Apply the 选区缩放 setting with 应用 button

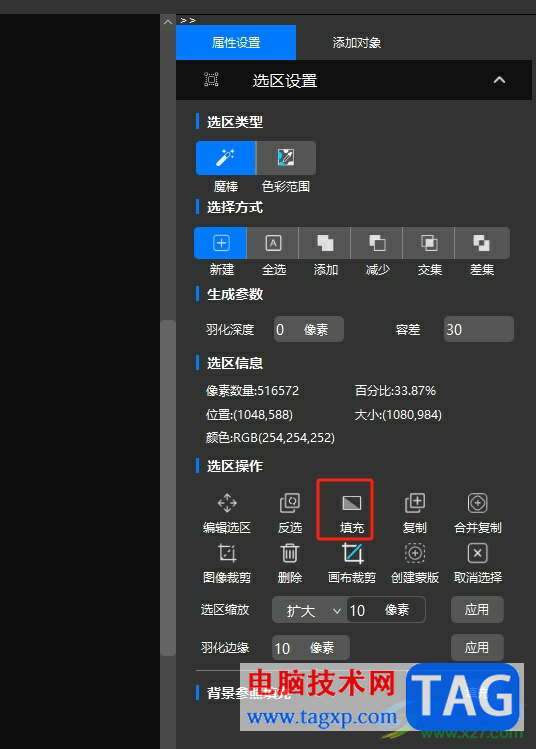477,610
